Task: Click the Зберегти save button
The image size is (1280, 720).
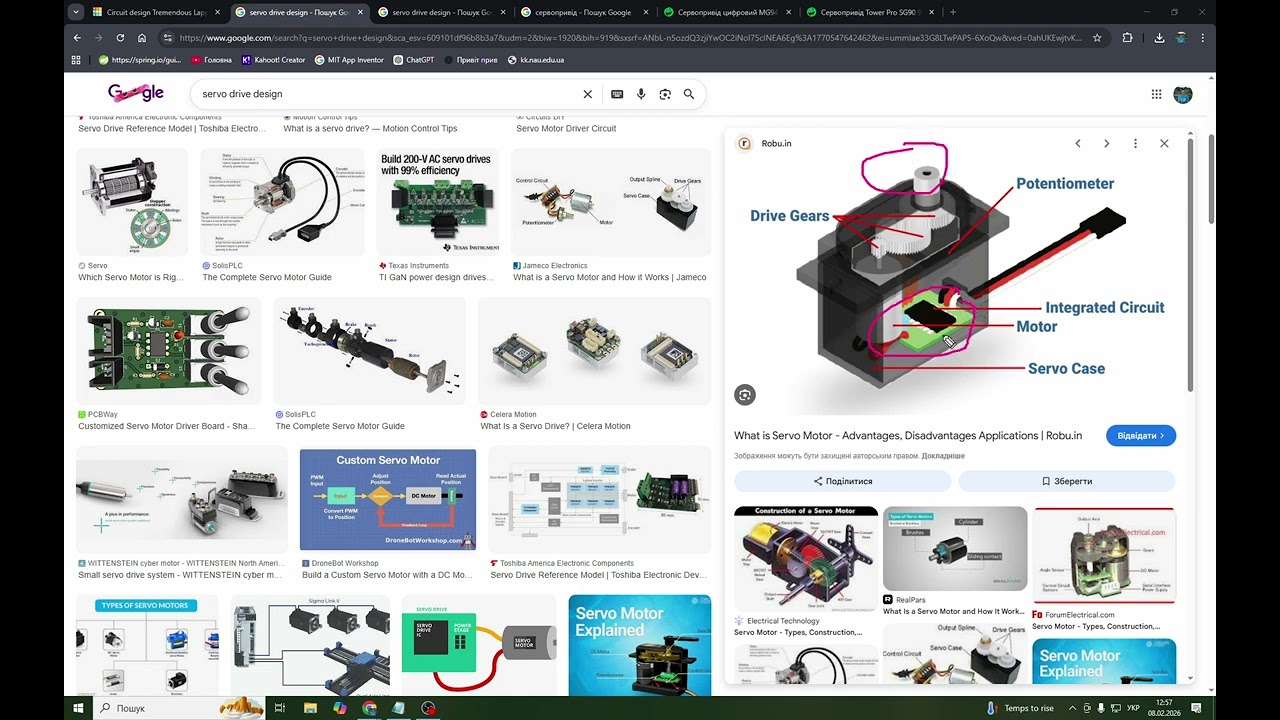Action: pyautogui.click(x=1067, y=481)
